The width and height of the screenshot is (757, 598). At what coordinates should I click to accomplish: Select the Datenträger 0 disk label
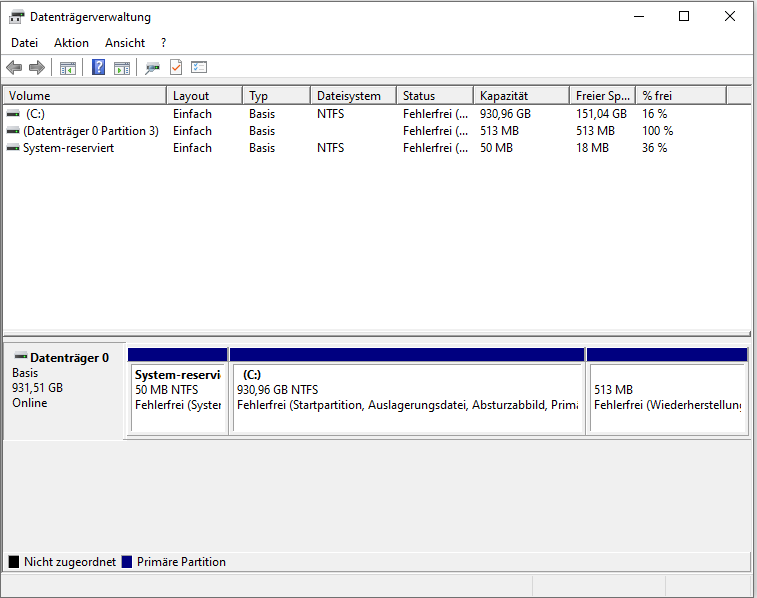click(x=69, y=358)
